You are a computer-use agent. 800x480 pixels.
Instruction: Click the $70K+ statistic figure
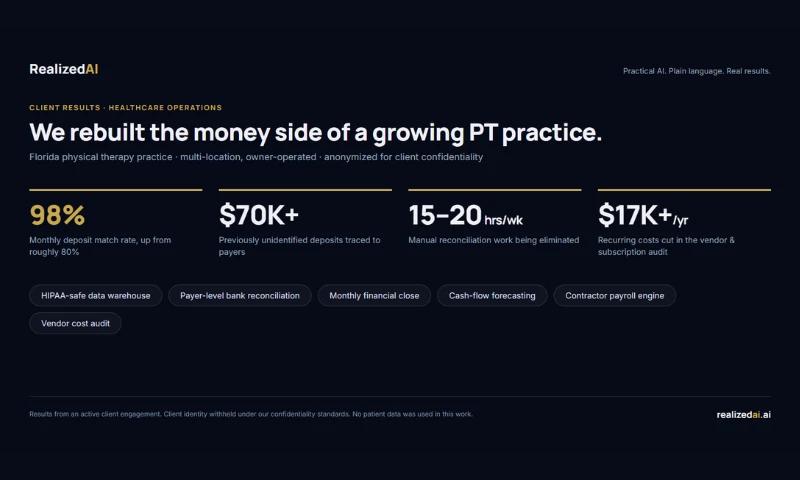click(259, 215)
